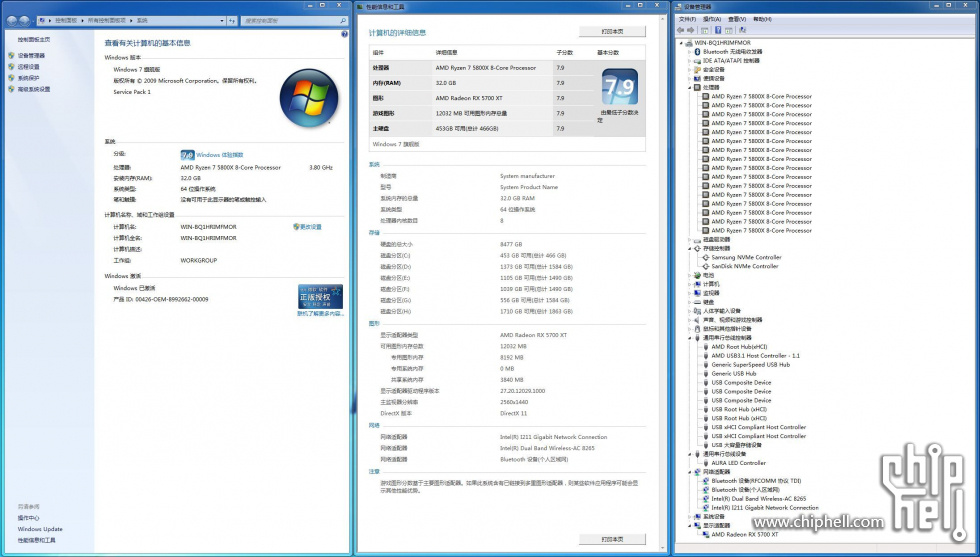Open 帮助(H) menu in Device Manager
The image size is (980, 557).
click(x=762, y=19)
